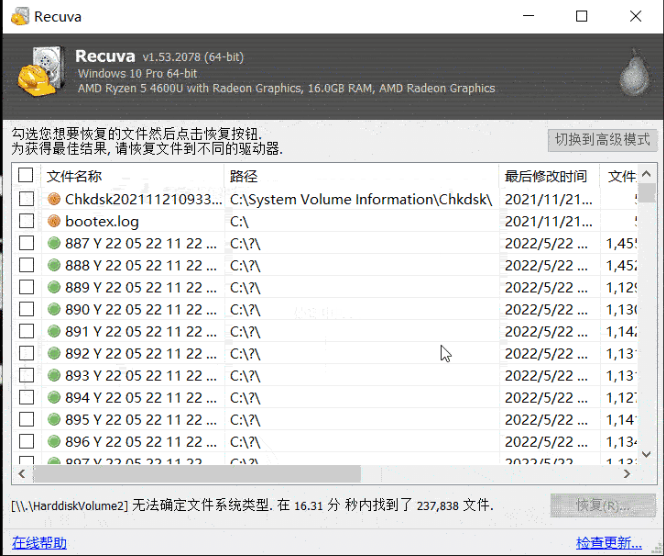This screenshot has height=556, width=664.
Task: Click the 2021/11/21 date in bootex.log row
Action: click(x=548, y=221)
